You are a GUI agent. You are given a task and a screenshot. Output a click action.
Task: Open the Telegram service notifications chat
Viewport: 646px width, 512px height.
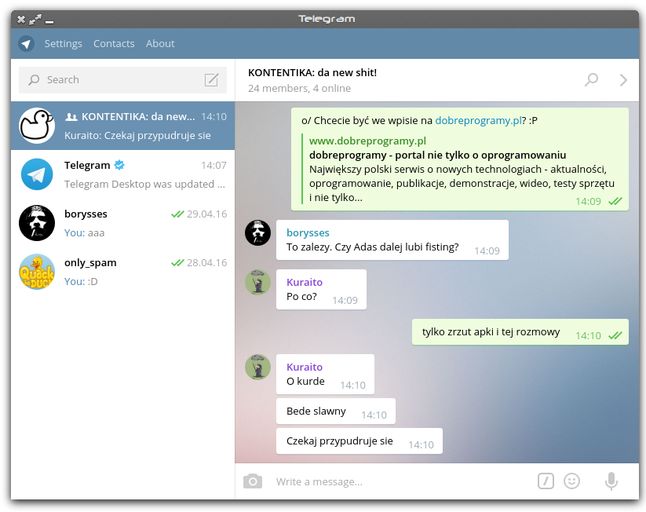[123, 174]
